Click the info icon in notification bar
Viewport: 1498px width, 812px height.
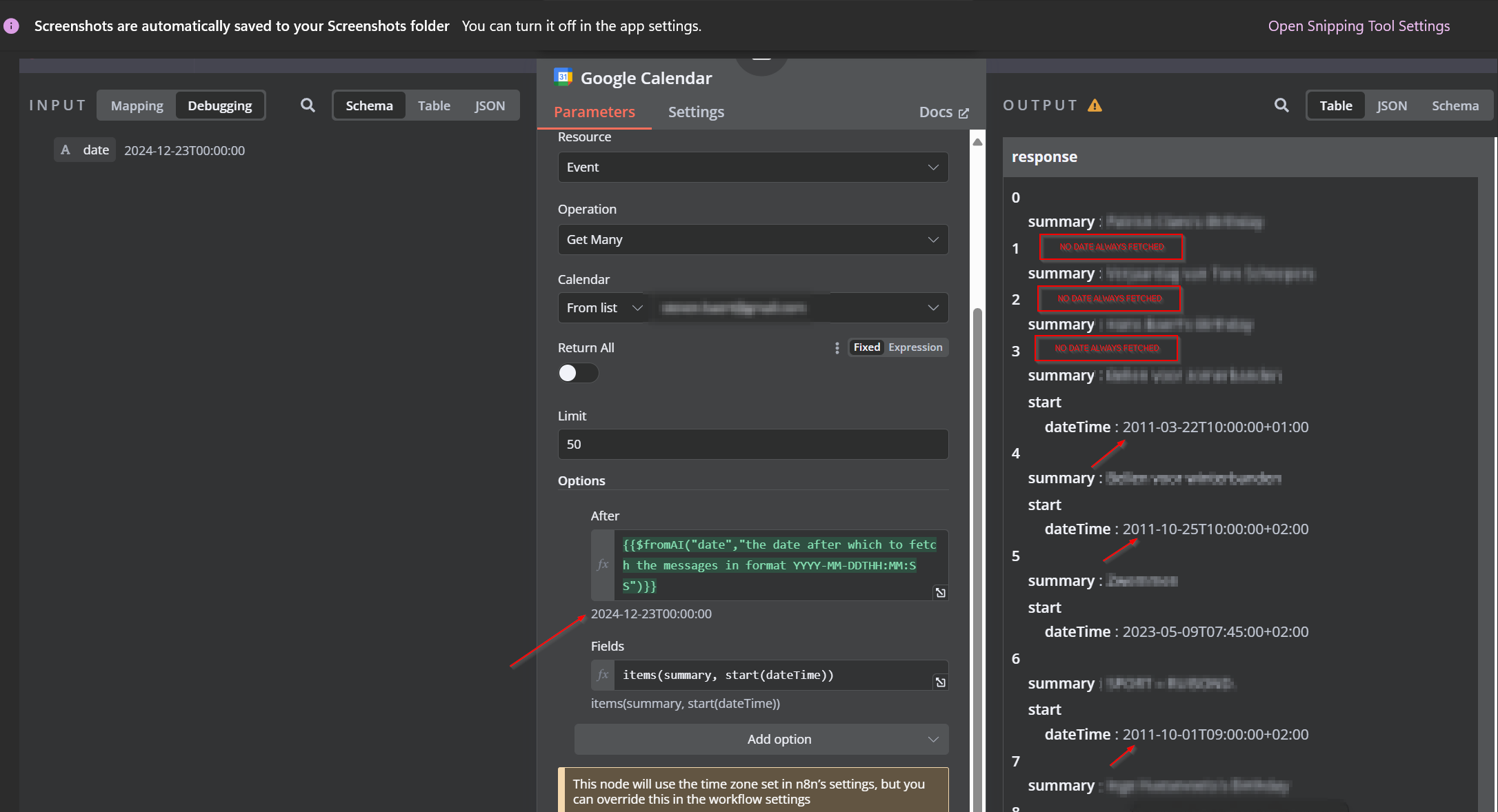(x=12, y=26)
